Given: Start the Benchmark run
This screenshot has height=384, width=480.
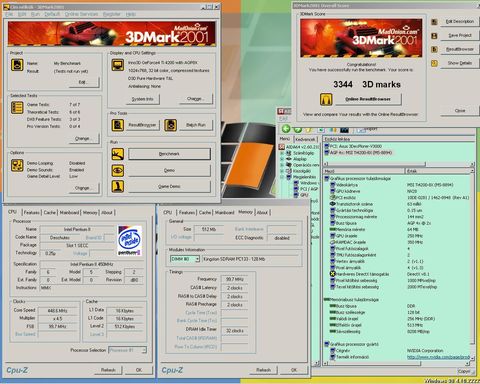Looking at the screenshot, I should click(x=169, y=154).
